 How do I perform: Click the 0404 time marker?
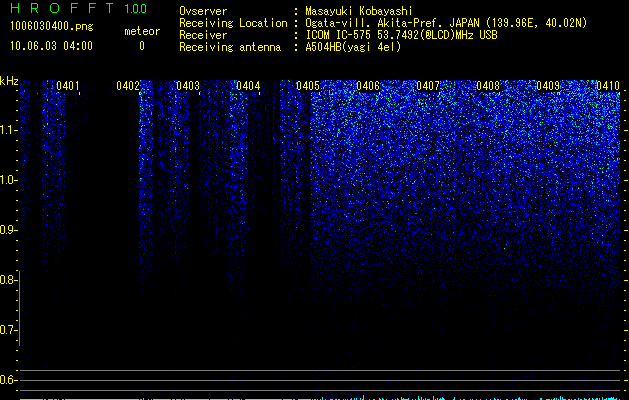(248, 86)
